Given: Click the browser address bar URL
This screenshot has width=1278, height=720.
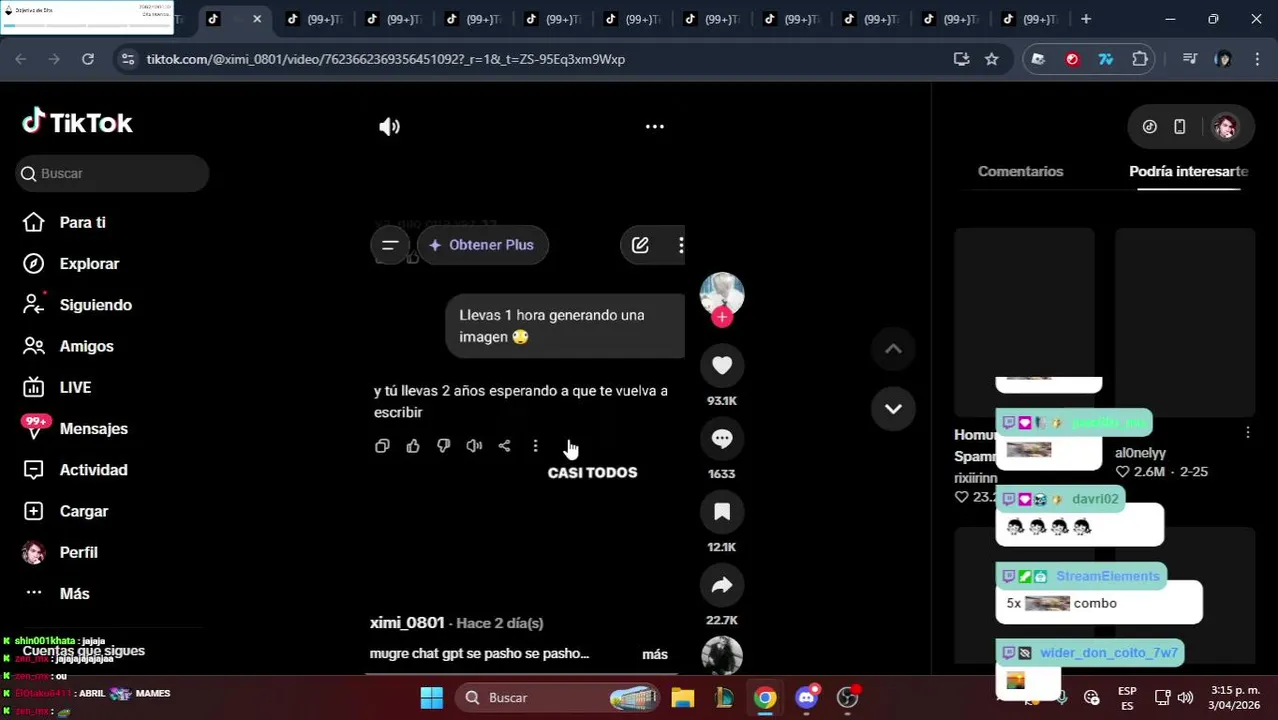Looking at the screenshot, I should pos(386,59).
